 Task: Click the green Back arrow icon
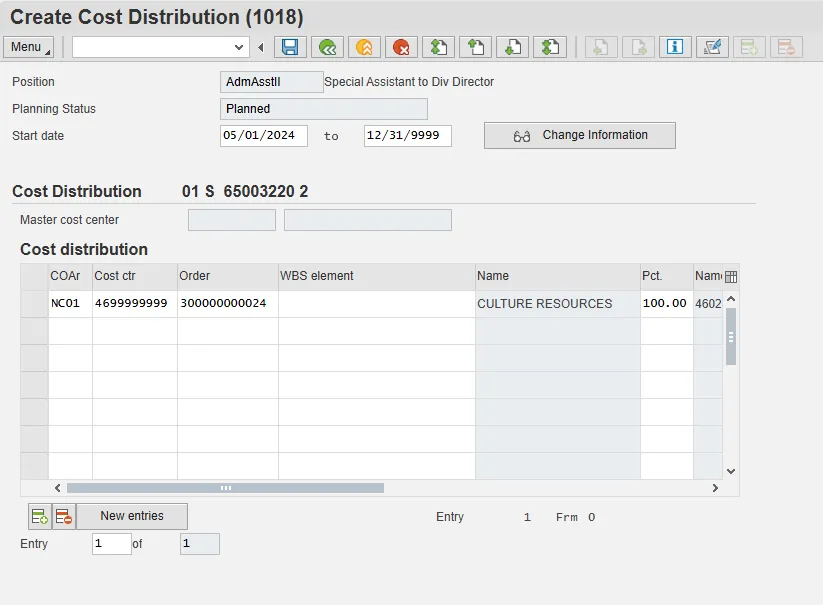(x=326, y=47)
